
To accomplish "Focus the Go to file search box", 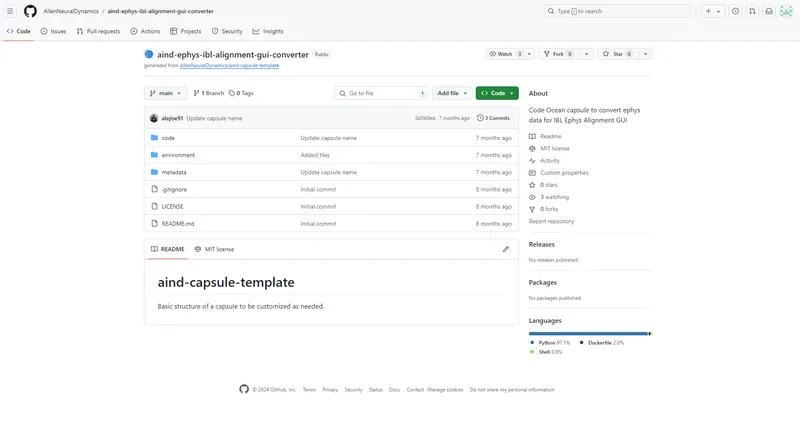I will 381,93.
